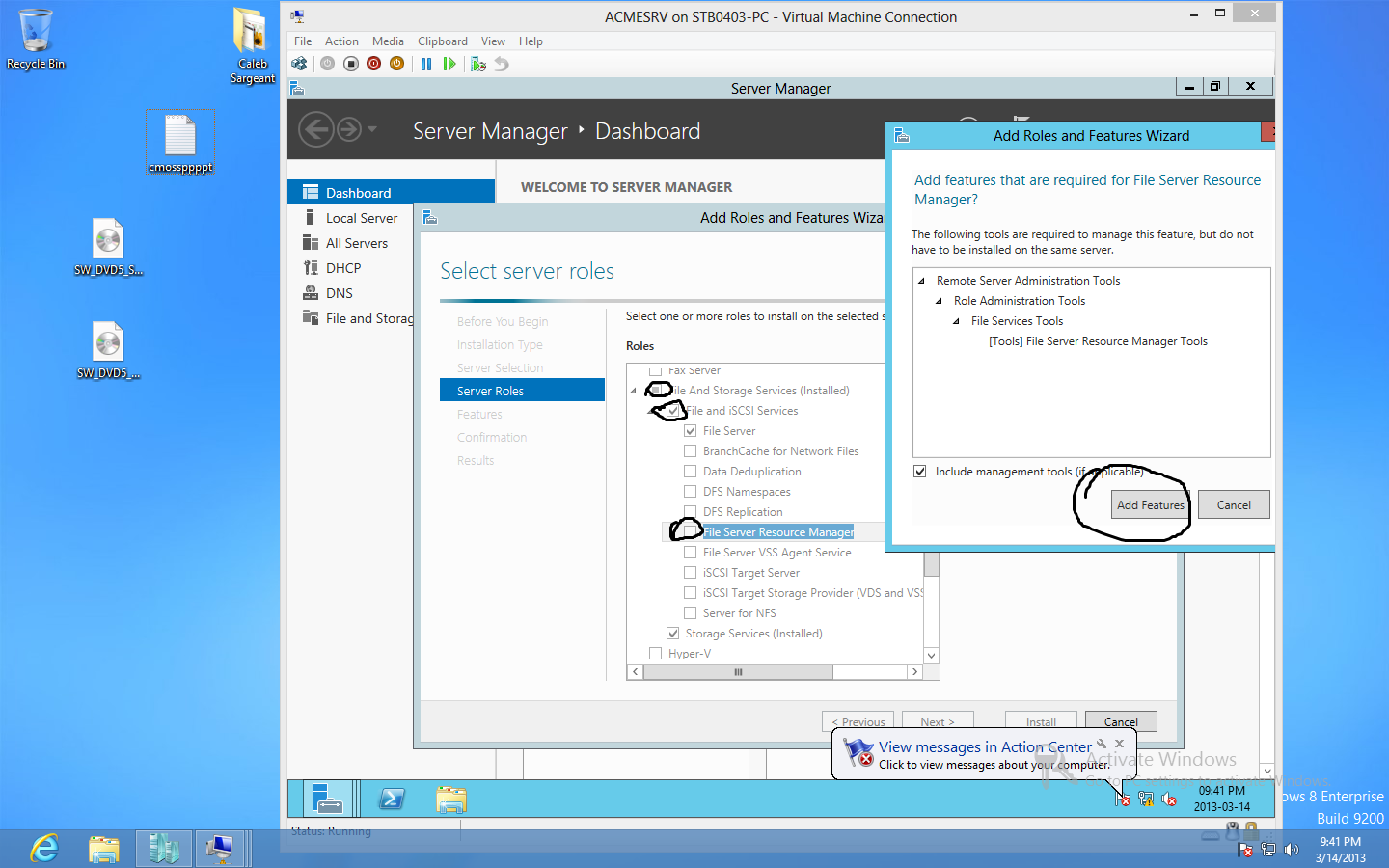Open the View menu
This screenshot has width=1389, height=868.
tap(493, 41)
